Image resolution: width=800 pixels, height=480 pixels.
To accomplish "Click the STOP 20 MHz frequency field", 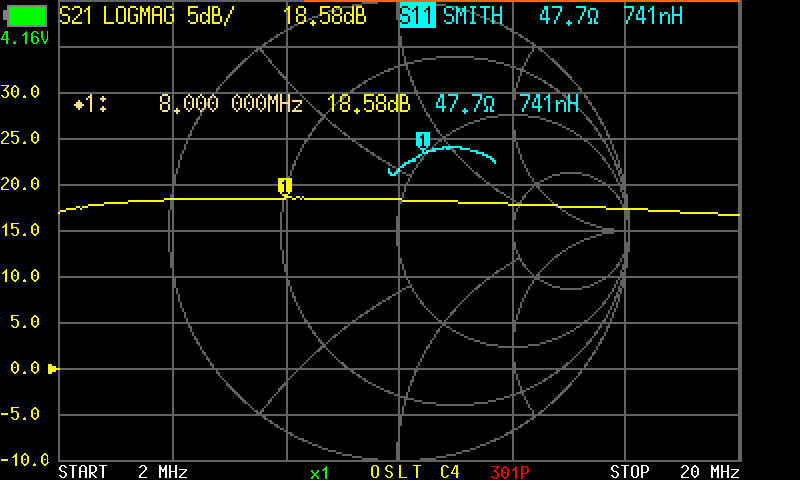I will 674,471.
